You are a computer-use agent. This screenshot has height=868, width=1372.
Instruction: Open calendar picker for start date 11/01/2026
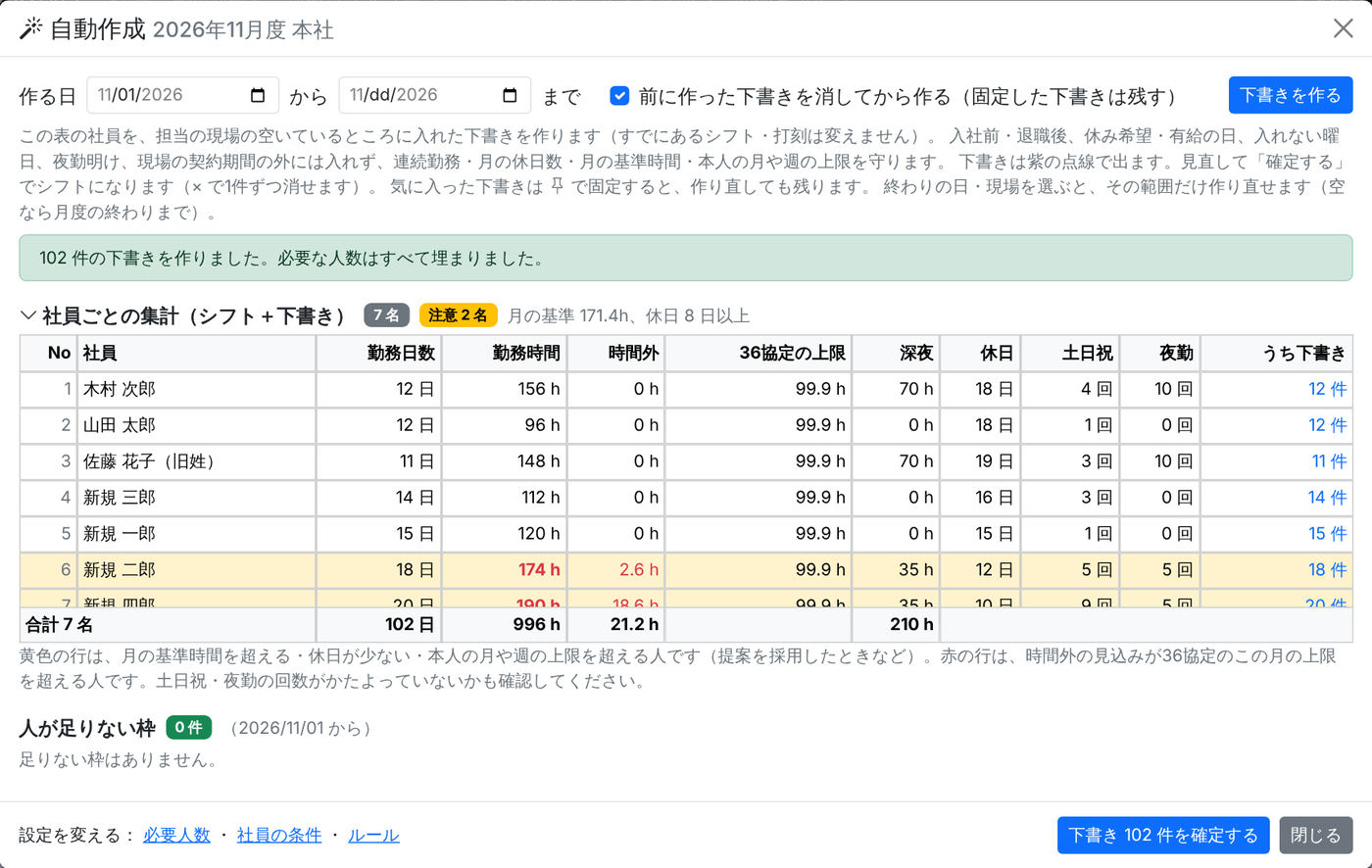(x=258, y=96)
